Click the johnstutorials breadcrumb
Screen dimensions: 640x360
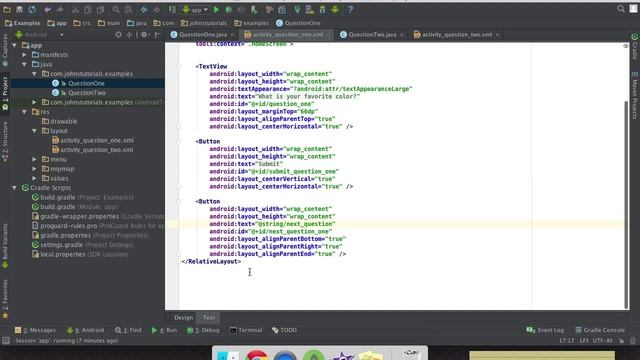point(204,23)
